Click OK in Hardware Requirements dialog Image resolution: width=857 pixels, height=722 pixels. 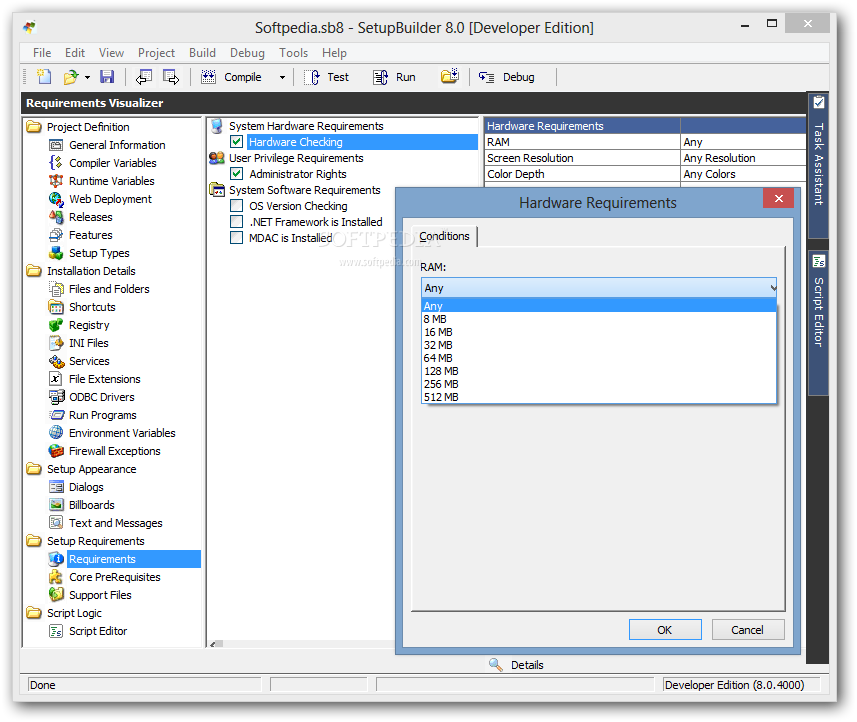click(665, 630)
